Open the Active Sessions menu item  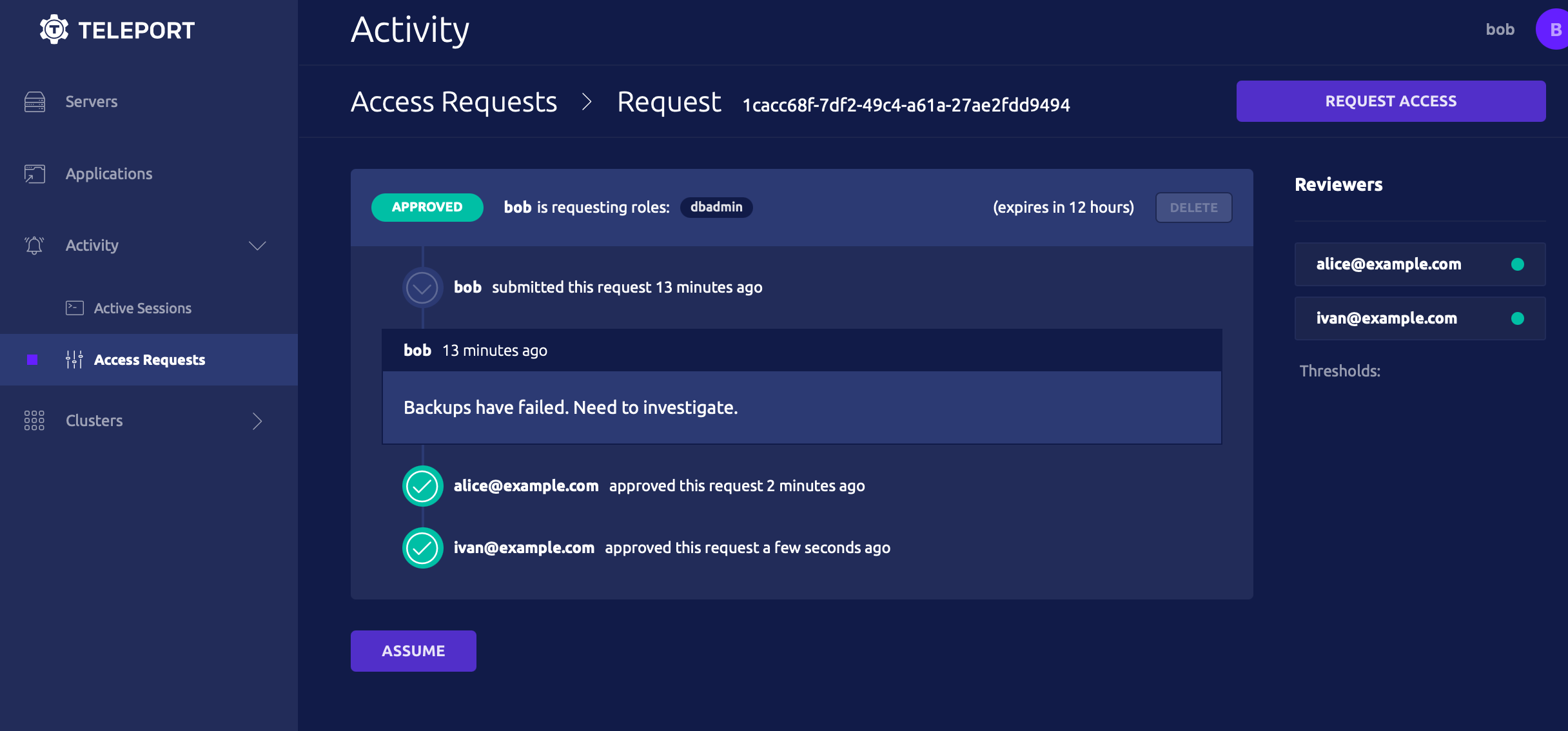[x=142, y=308]
